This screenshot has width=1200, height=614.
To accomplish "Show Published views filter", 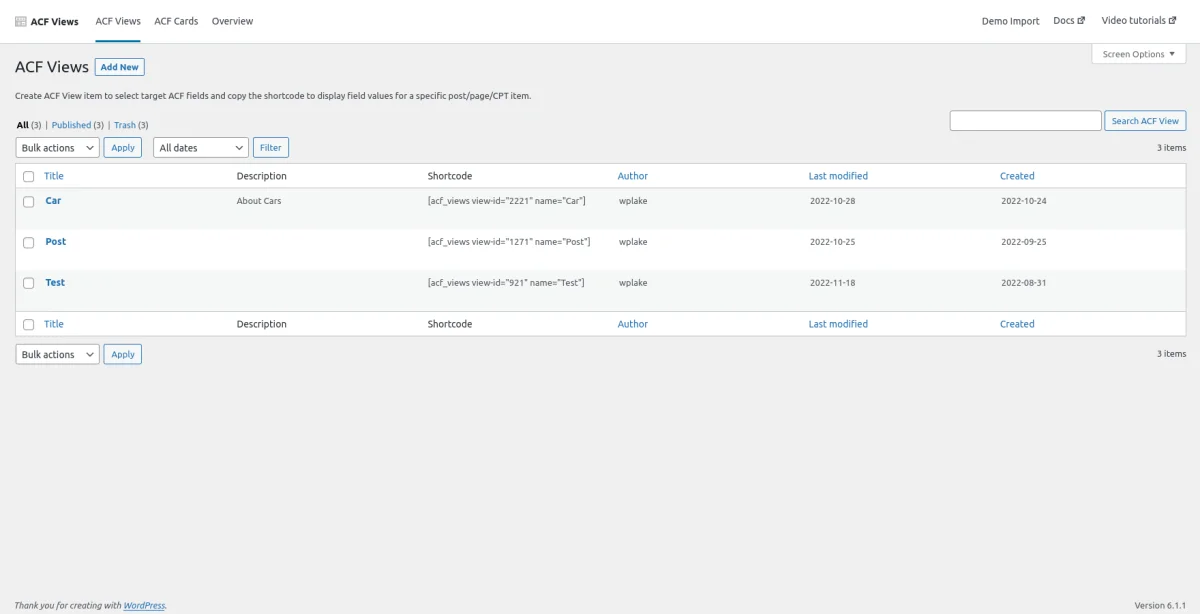I will click(71, 125).
